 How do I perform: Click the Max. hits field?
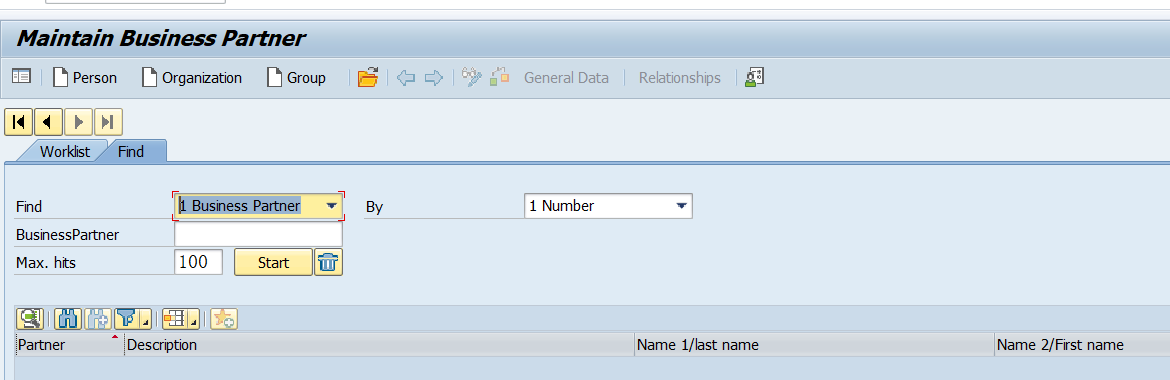[198, 262]
